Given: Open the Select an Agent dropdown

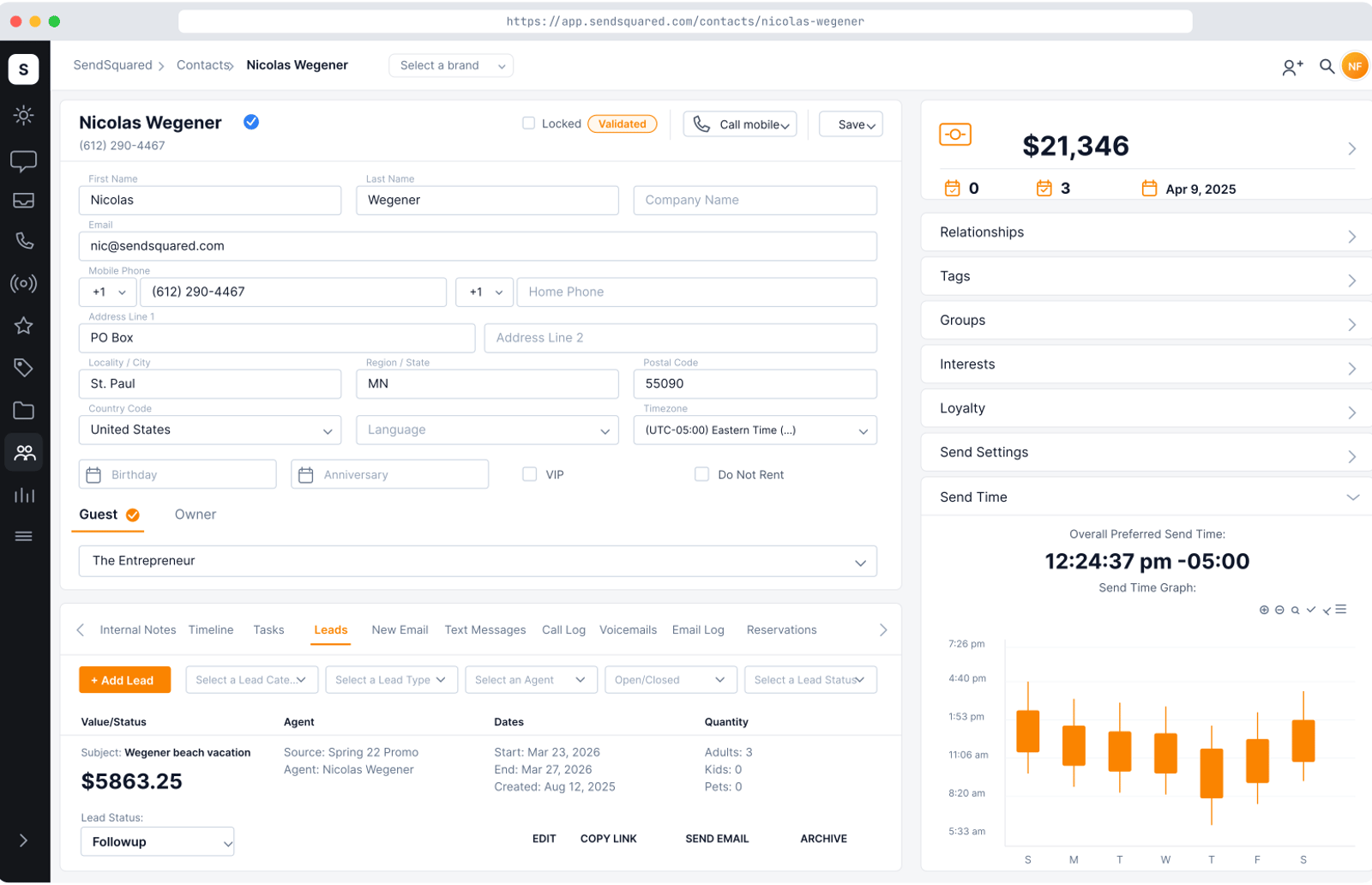Looking at the screenshot, I should click(x=531, y=680).
